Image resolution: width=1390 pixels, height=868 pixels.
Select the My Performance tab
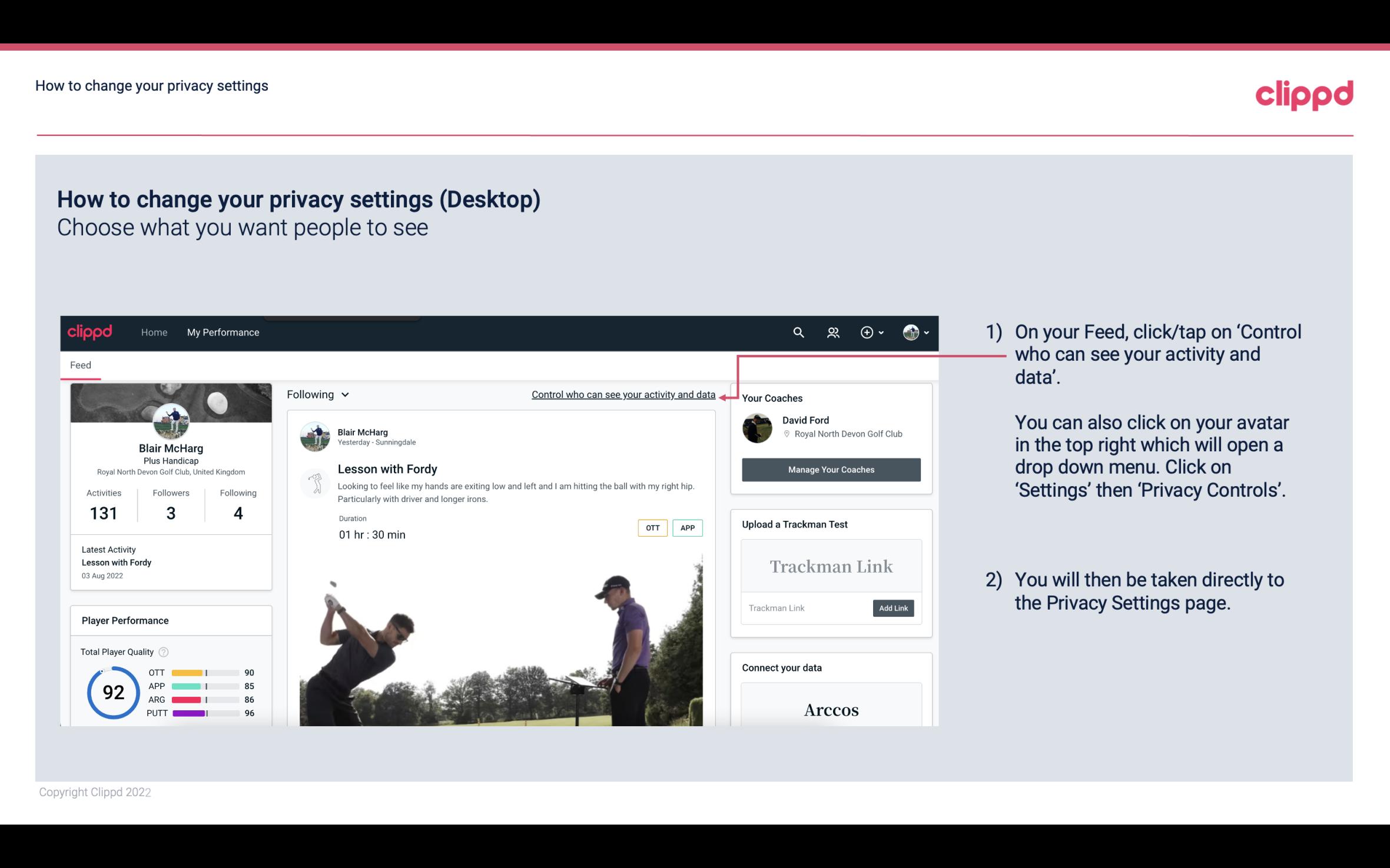[223, 332]
